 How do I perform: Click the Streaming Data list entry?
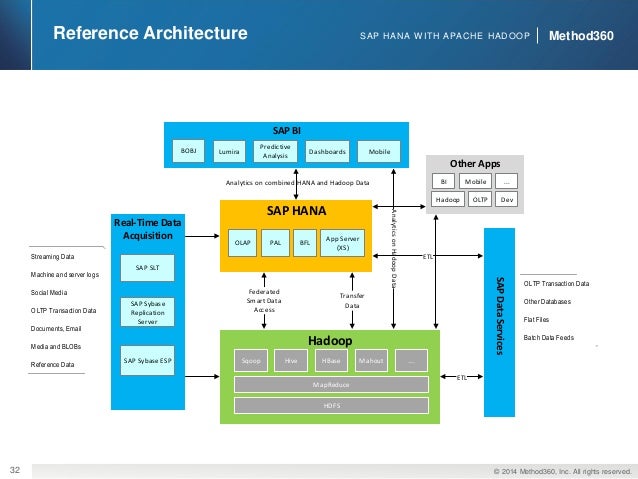pyautogui.click(x=52, y=257)
